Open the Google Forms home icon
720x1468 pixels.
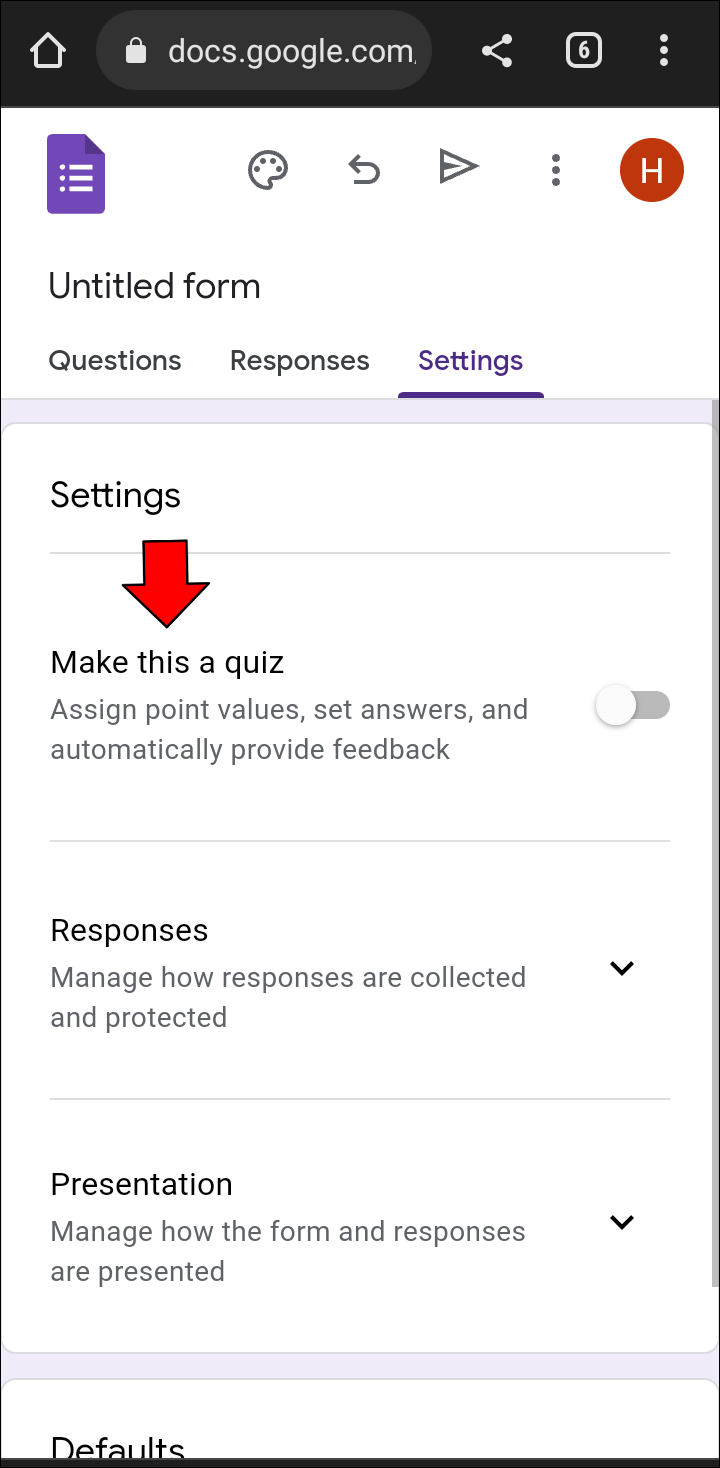coord(76,173)
